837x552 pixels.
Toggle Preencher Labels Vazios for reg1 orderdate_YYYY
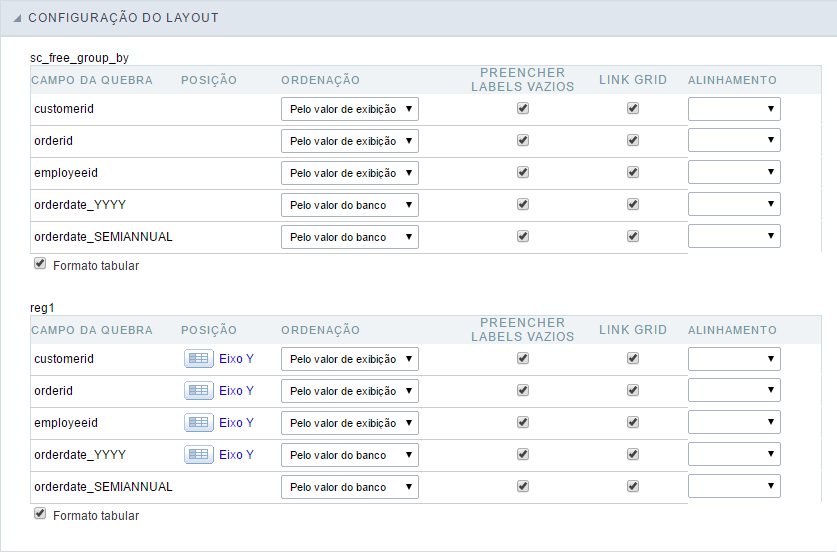click(x=523, y=454)
